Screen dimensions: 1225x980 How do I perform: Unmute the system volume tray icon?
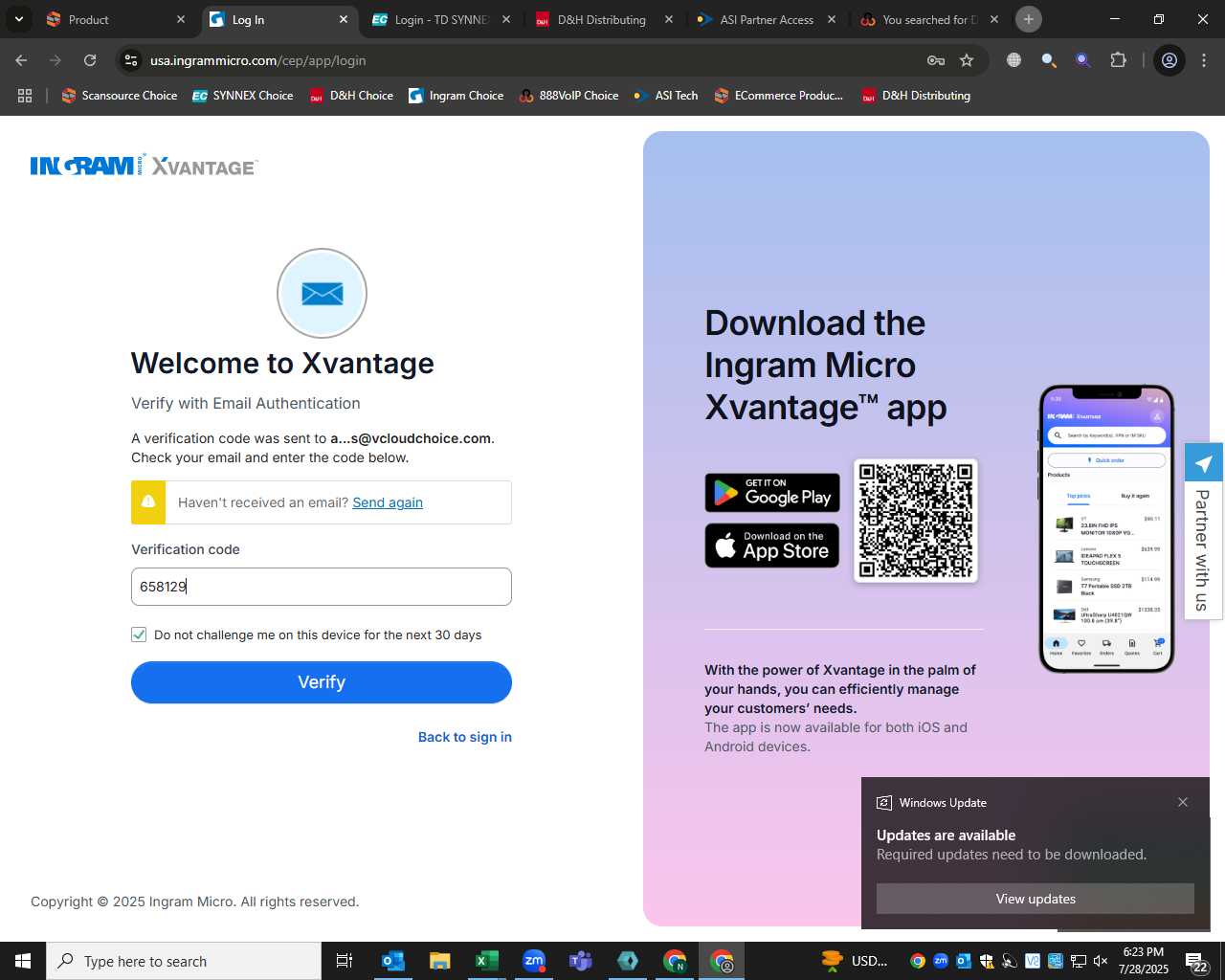(1101, 961)
